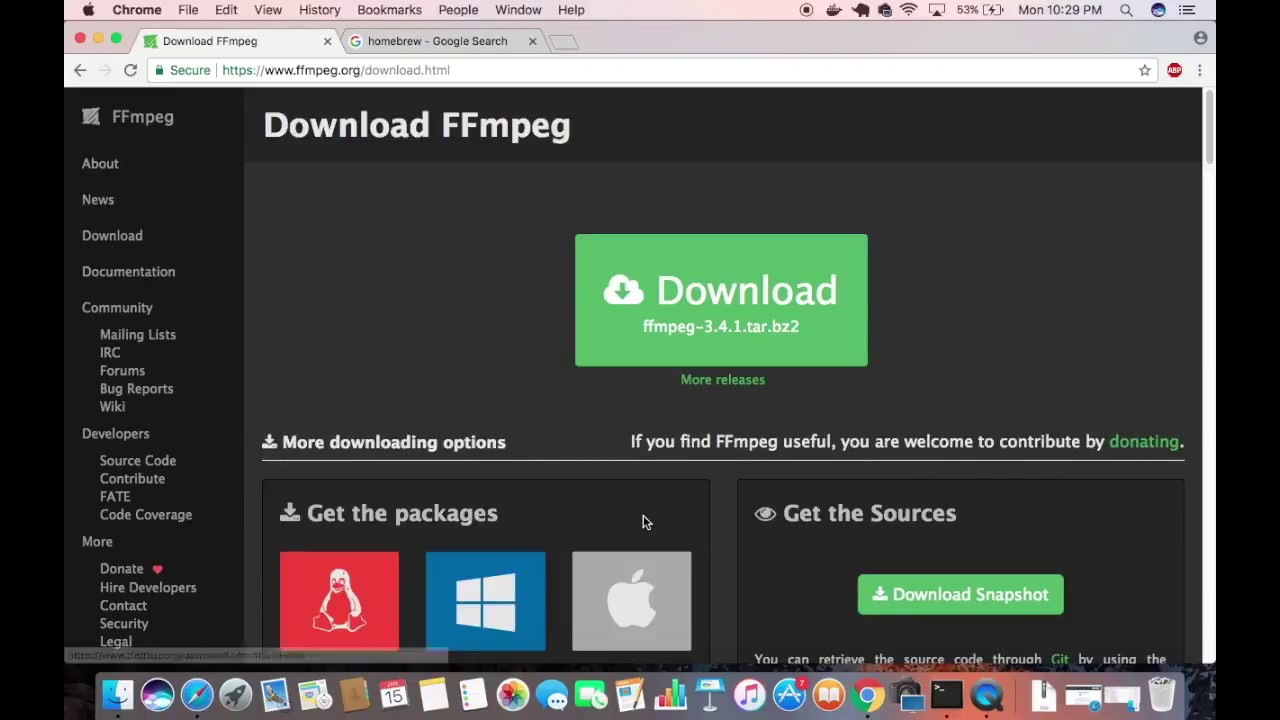Click More in the sidebar
The image size is (1280, 720).
pyautogui.click(x=97, y=541)
